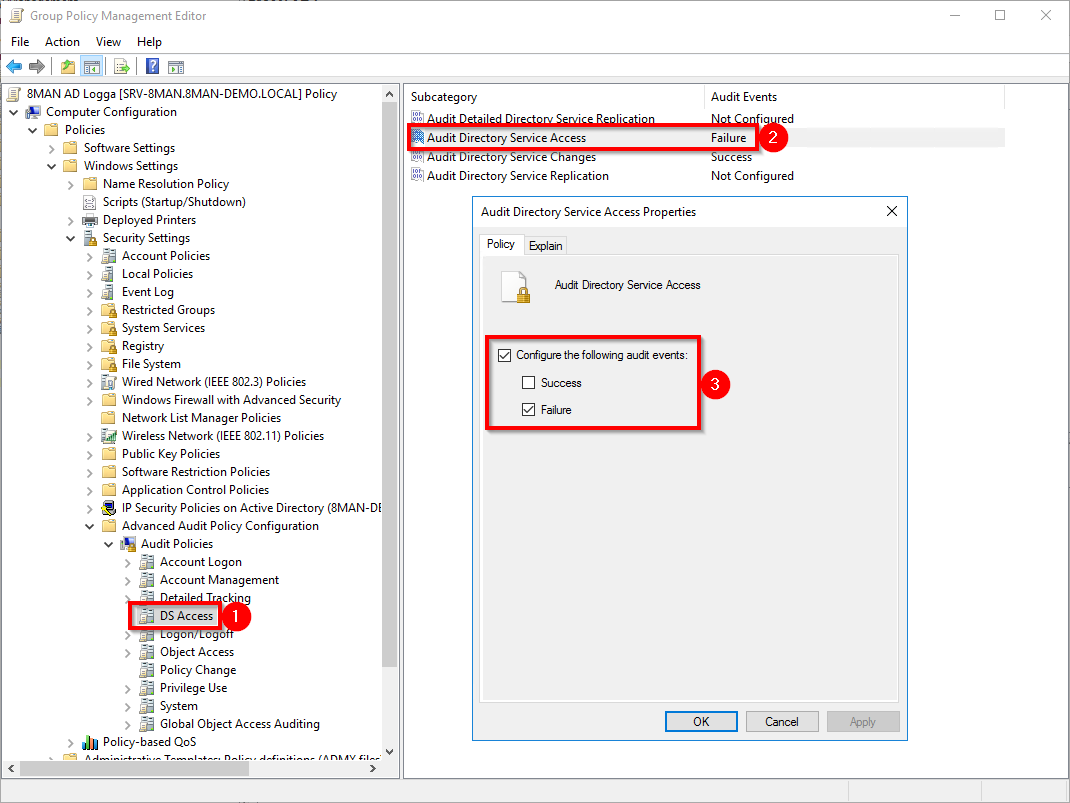Enable the Success audit checkbox
The height and width of the screenshot is (803, 1070).
pyautogui.click(x=528, y=383)
